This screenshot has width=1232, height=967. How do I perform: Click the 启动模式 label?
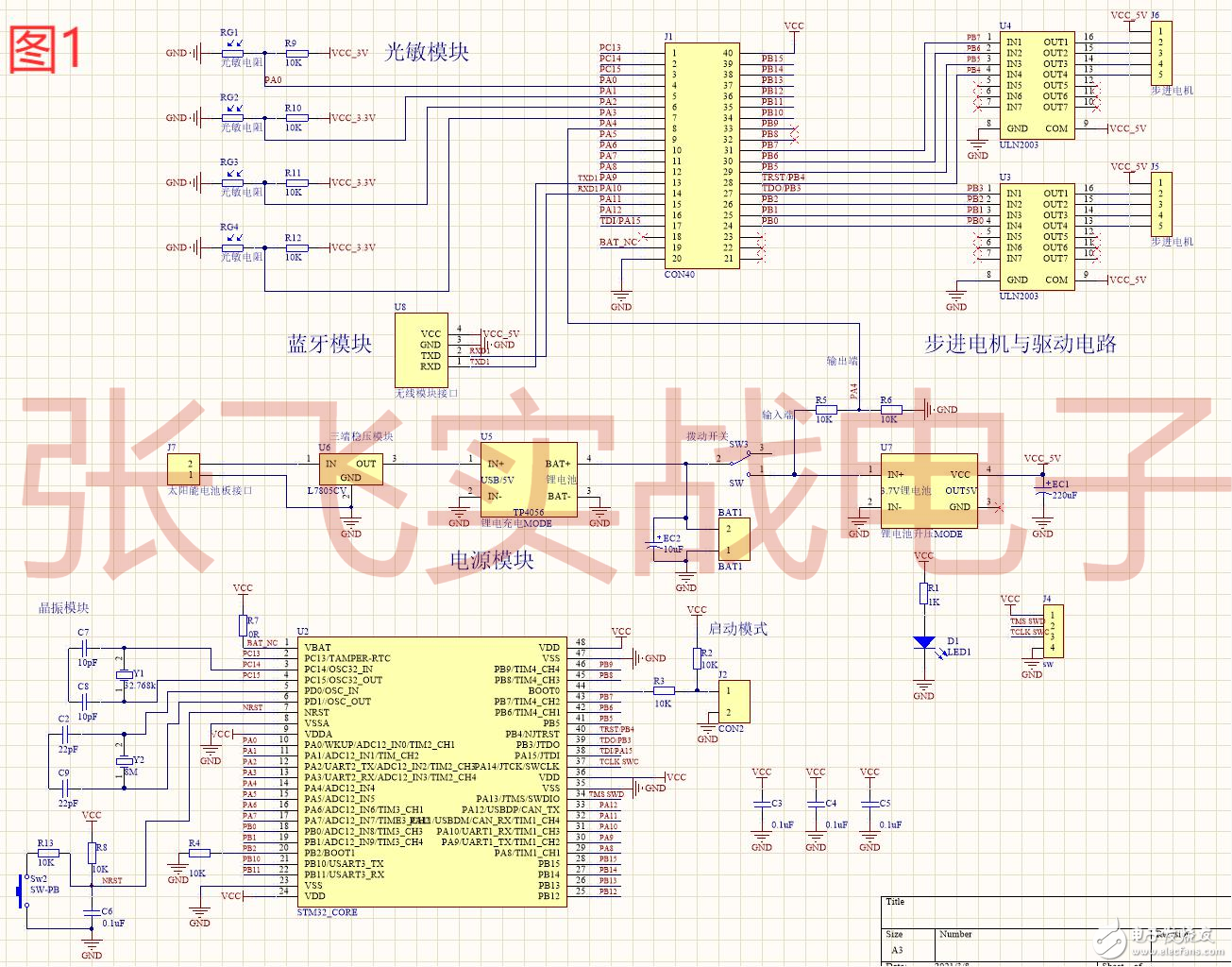pos(738,629)
